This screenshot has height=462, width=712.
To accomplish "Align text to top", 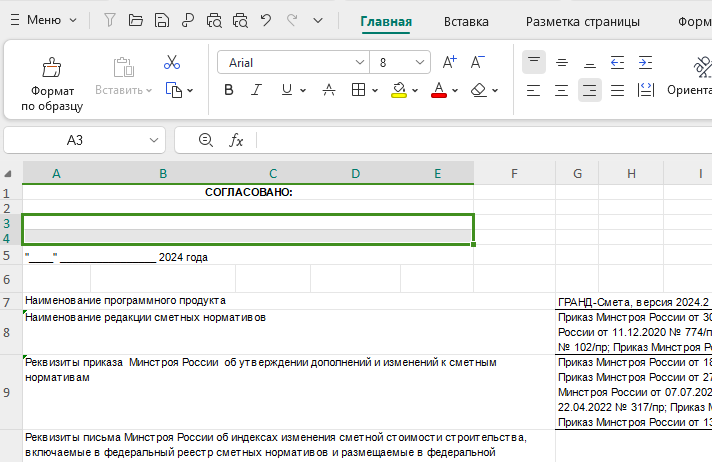I will (534, 62).
